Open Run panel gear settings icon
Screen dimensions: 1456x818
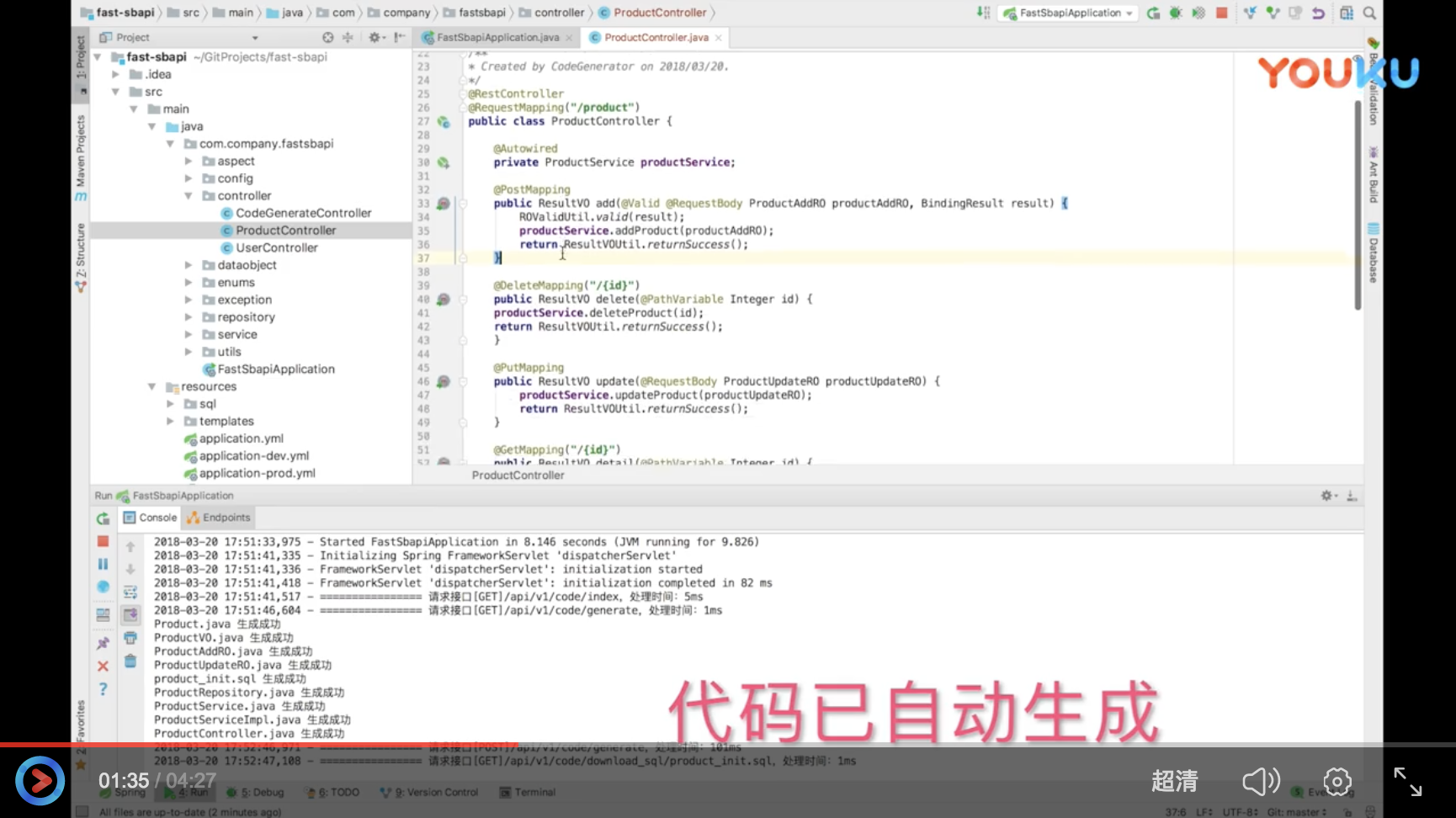1329,496
